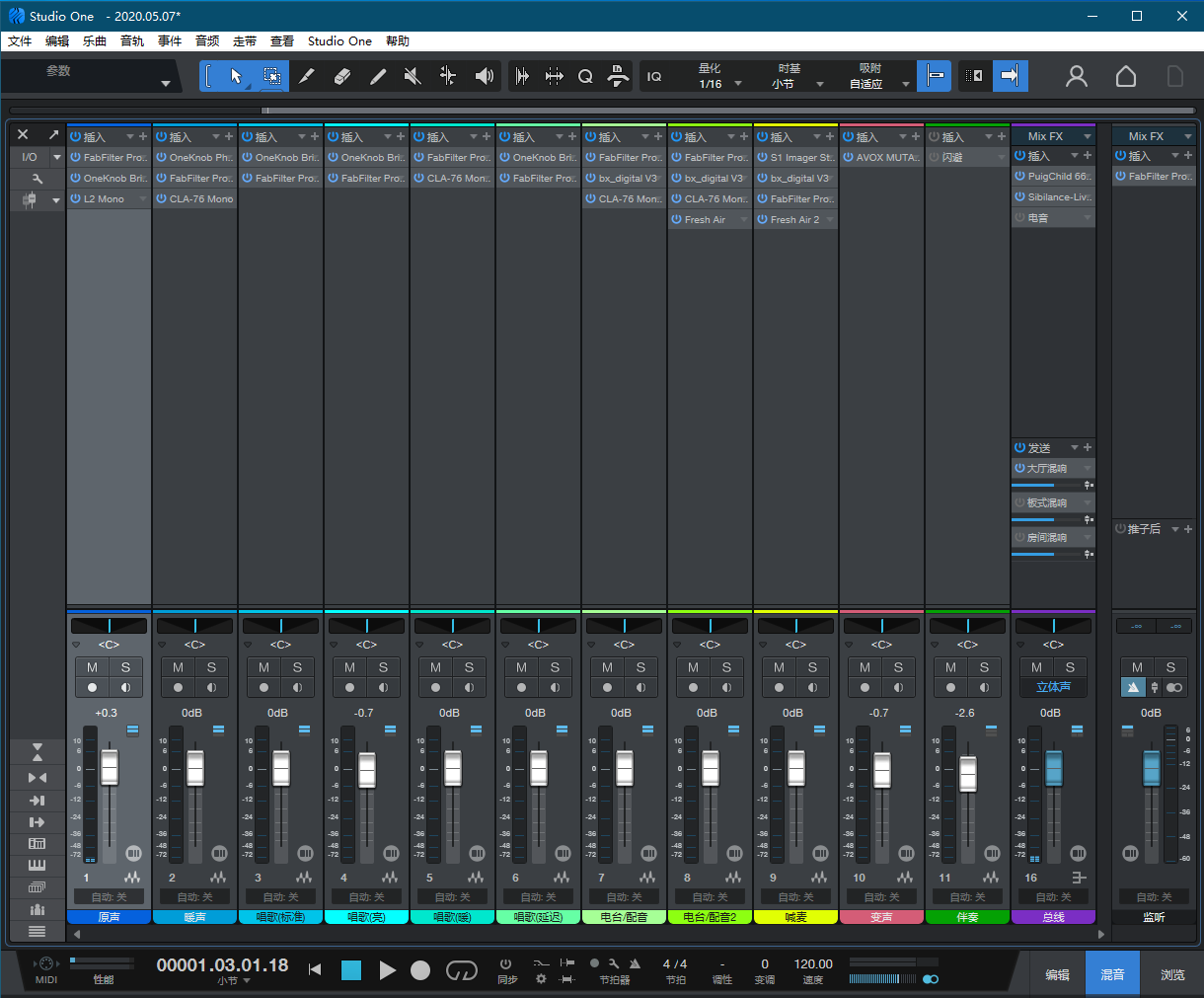Screen dimensions: 1204x998
Task: Click 混音 mix view button
Action: (1112, 974)
